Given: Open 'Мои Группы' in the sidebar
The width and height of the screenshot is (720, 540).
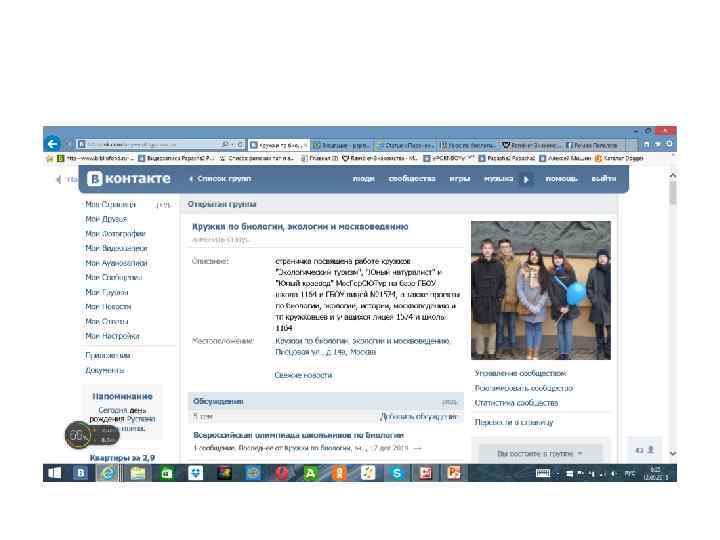Looking at the screenshot, I should point(107,292).
